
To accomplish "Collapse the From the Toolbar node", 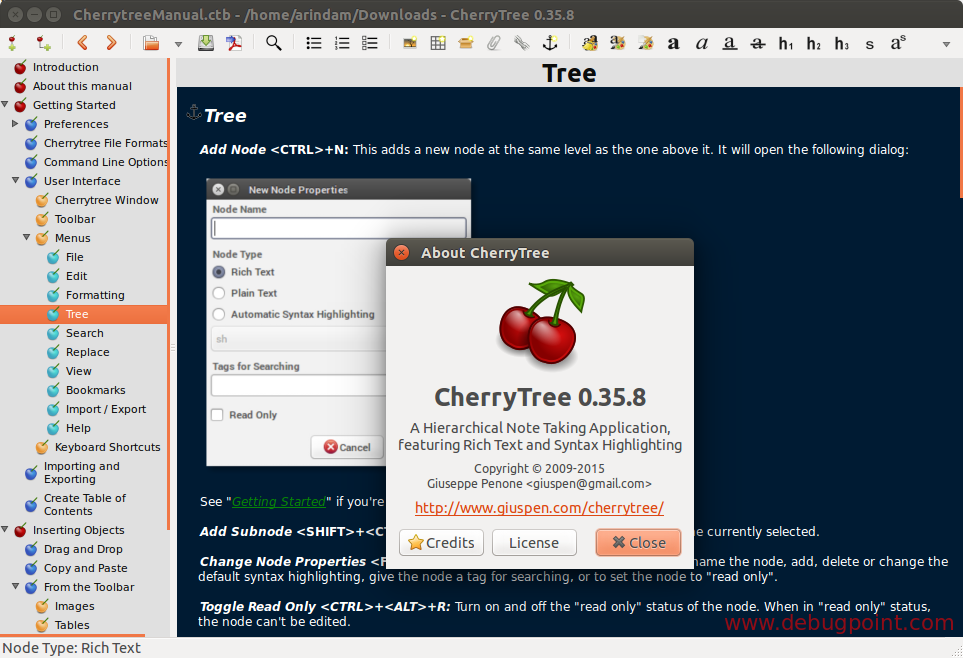I will [16, 586].
